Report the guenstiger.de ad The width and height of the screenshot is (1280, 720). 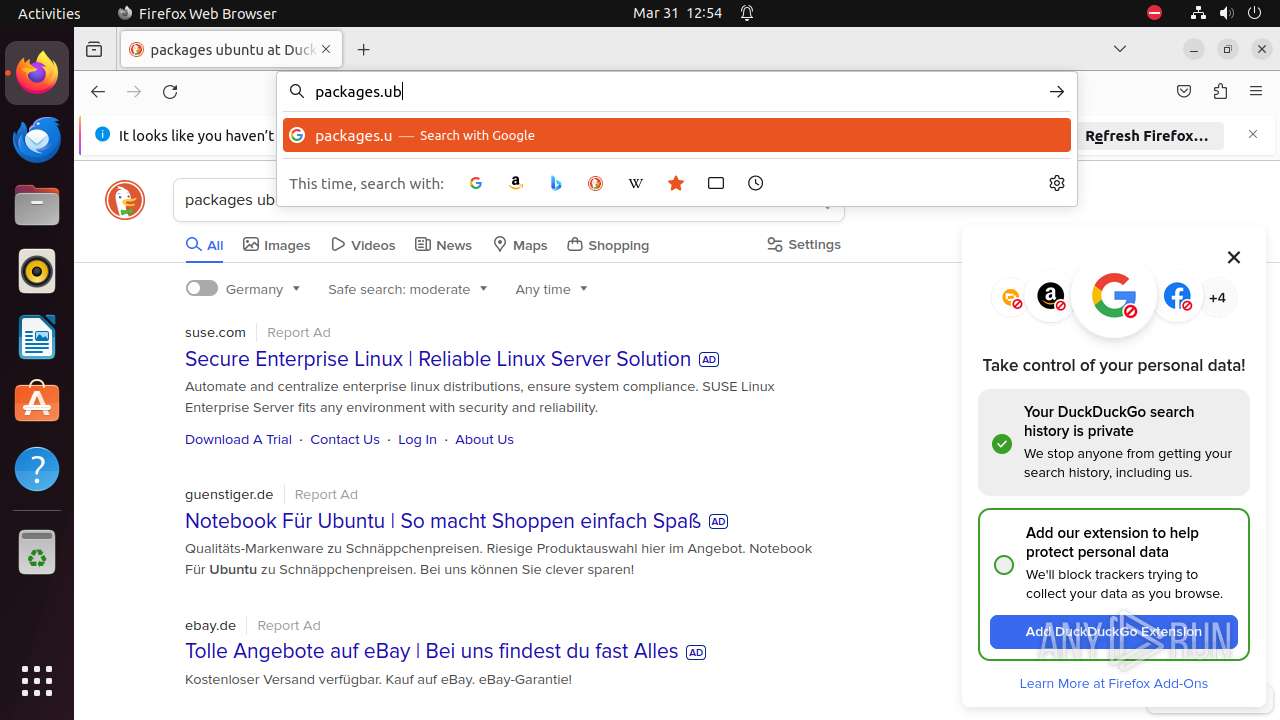326,494
